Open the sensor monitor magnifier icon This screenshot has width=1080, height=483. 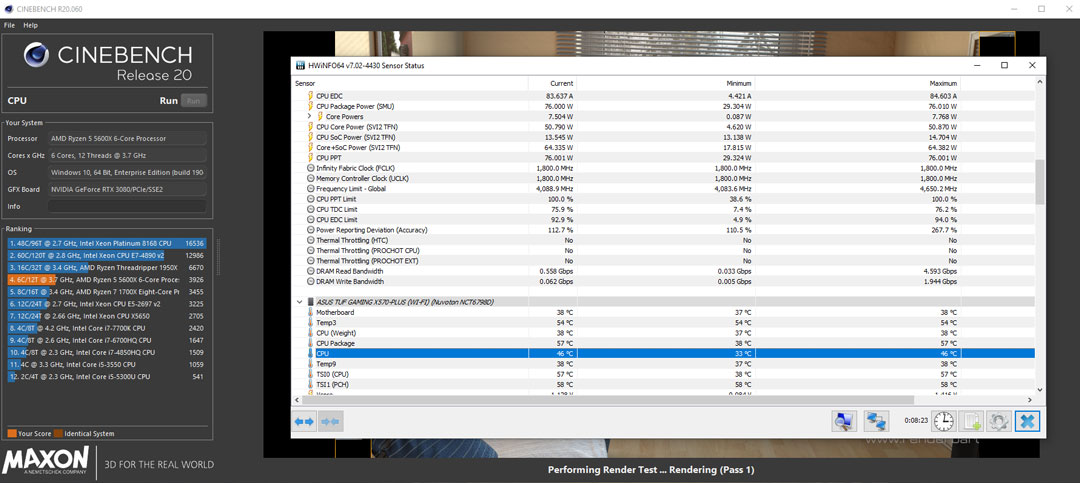[844, 420]
